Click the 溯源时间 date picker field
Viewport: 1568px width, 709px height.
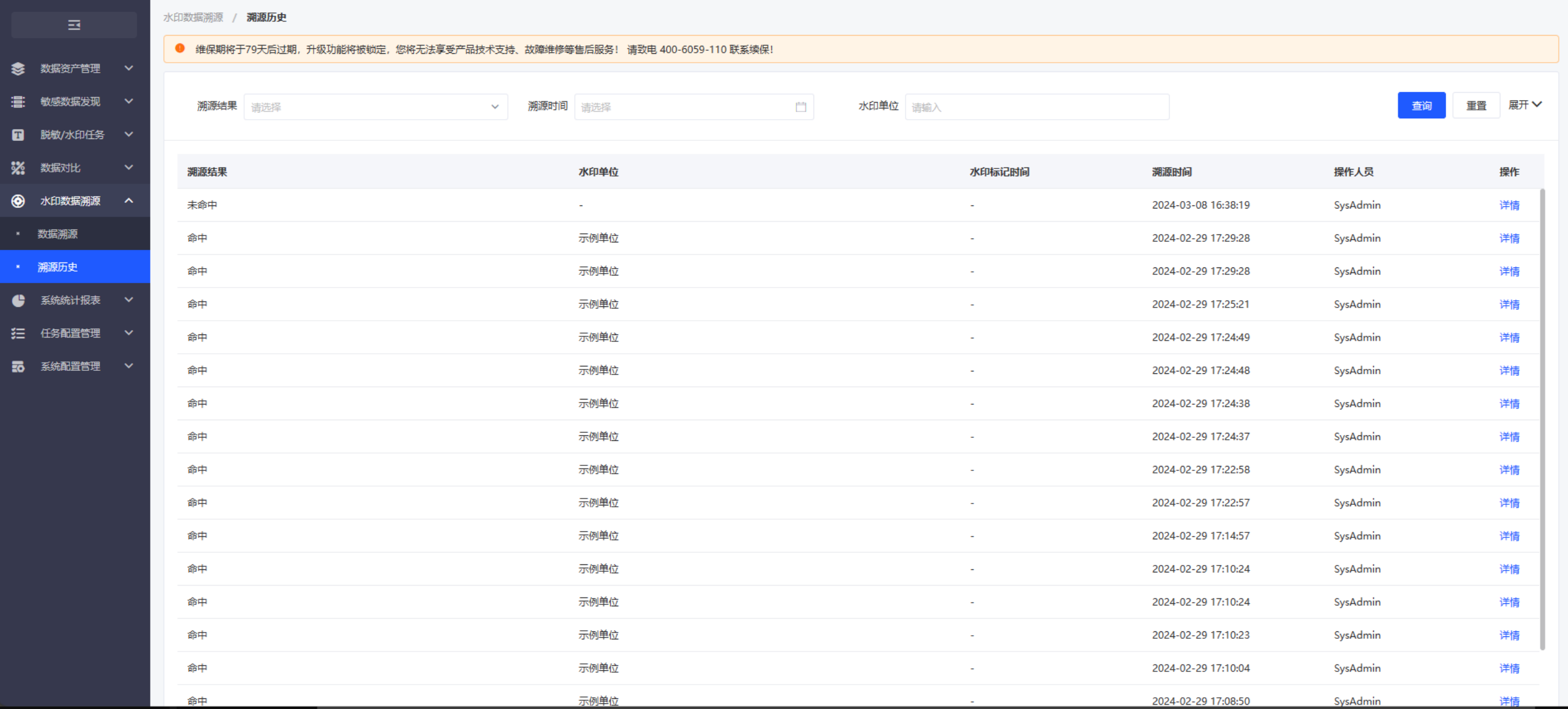(x=694, y=107)
